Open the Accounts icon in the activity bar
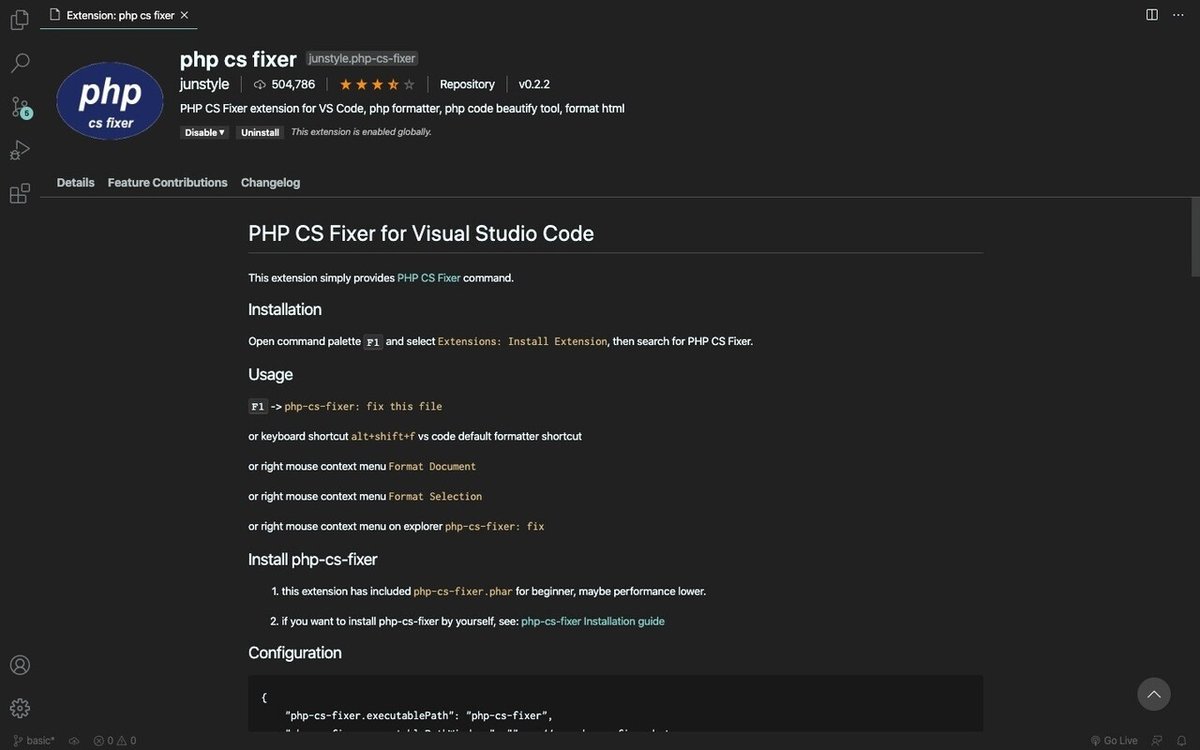 (18, 663)
